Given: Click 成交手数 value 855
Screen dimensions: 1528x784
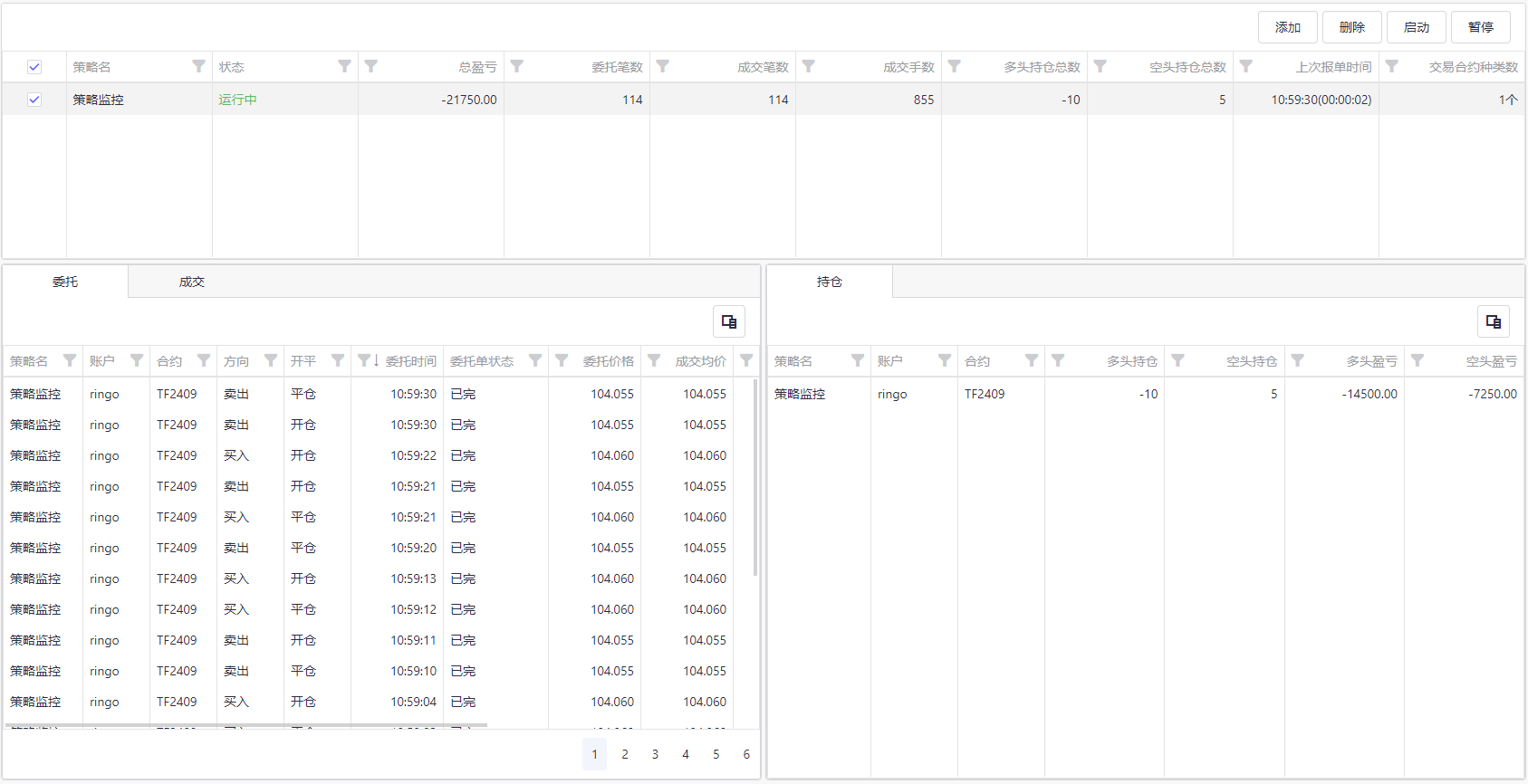Looking at the screenshot, I should [x=924, y=100].
